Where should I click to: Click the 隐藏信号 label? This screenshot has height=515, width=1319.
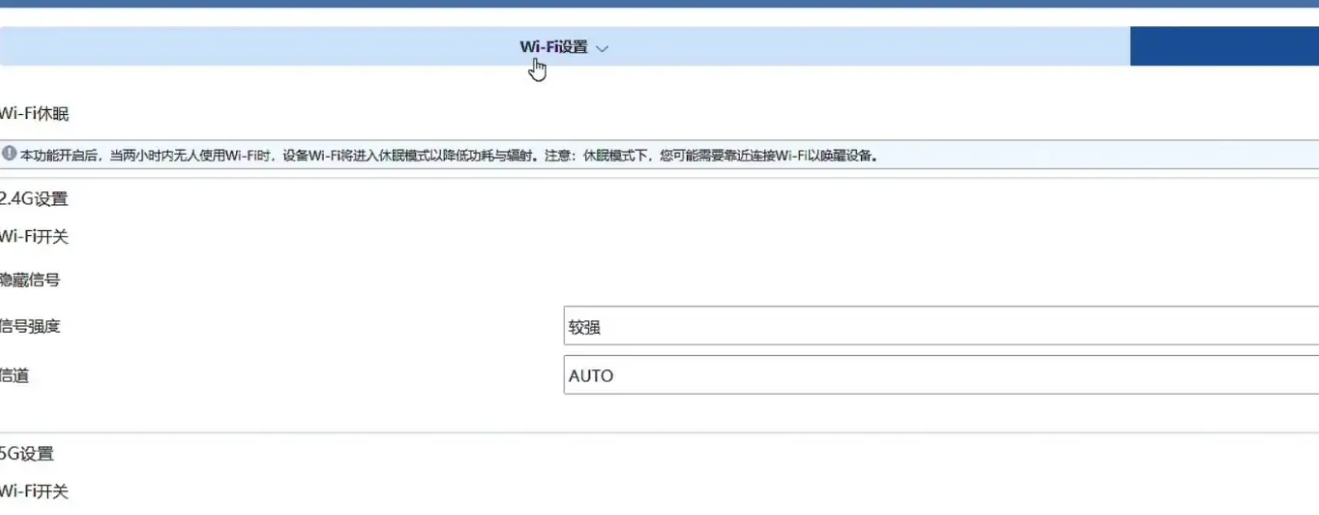[30, 280]
